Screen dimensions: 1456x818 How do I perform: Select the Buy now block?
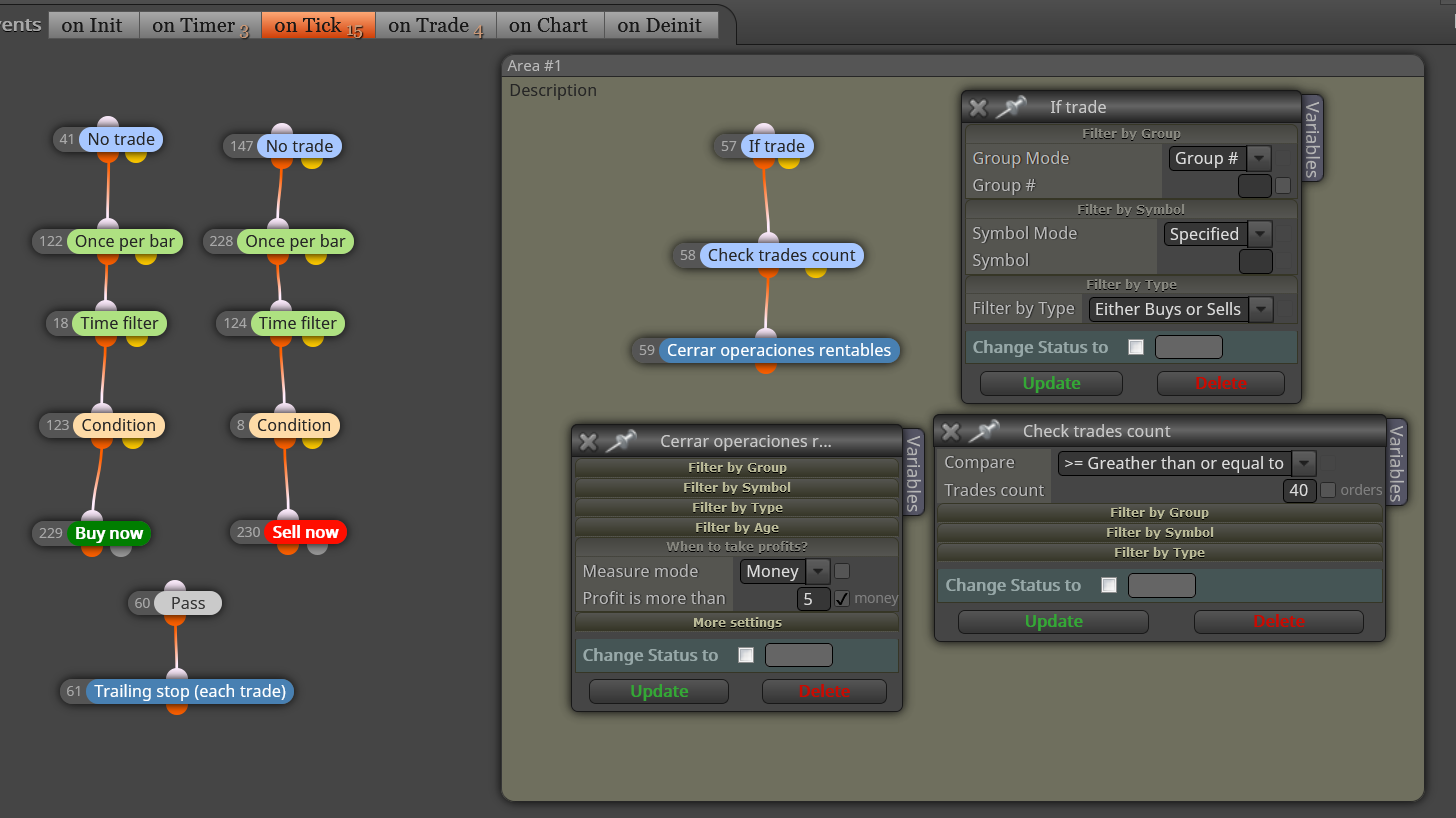pos(109,533)
